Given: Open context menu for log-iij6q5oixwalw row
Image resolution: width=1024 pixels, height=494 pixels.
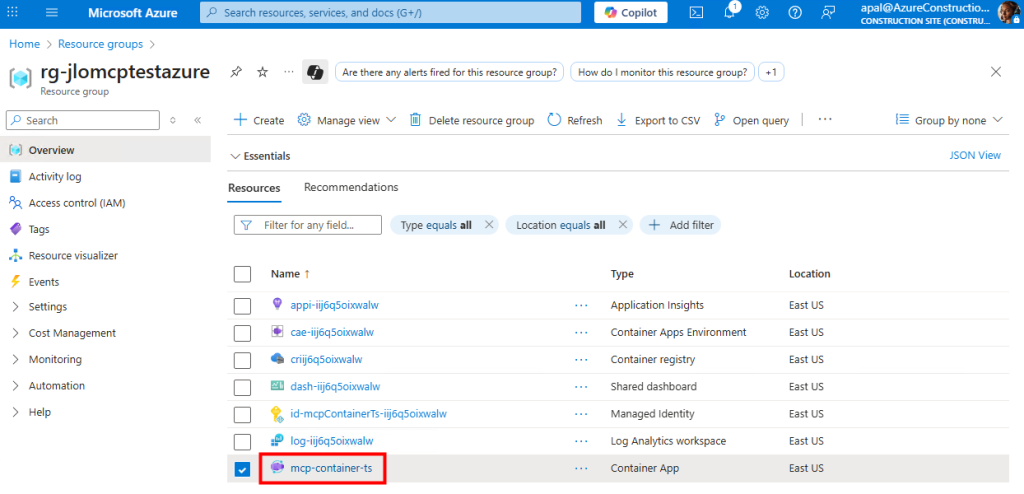Looking at the screenshot, I should (581, 441).
